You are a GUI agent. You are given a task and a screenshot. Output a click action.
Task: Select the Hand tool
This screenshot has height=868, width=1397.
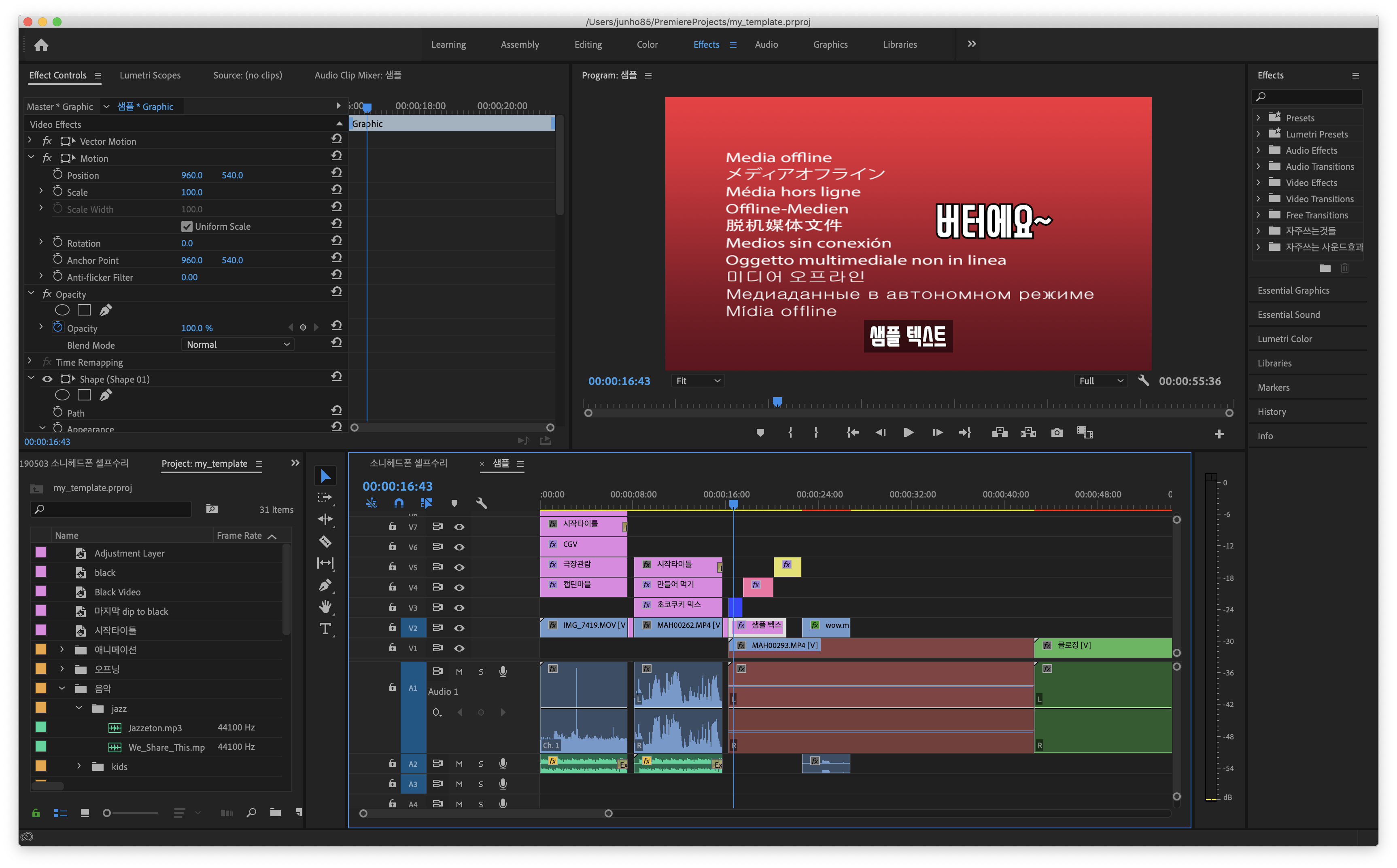pos(325,607)
